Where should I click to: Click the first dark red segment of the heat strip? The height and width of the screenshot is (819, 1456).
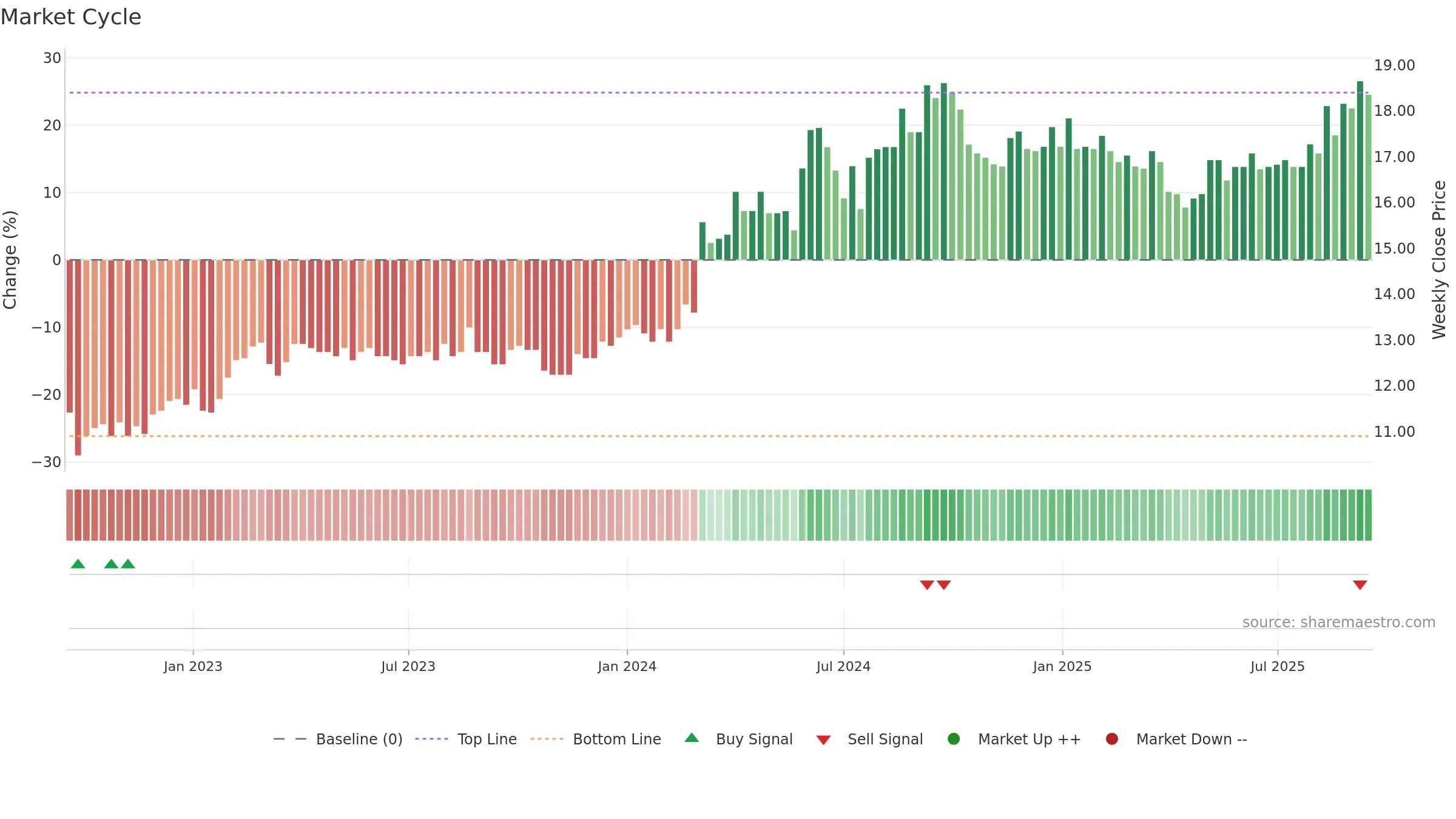click(70, 515)
